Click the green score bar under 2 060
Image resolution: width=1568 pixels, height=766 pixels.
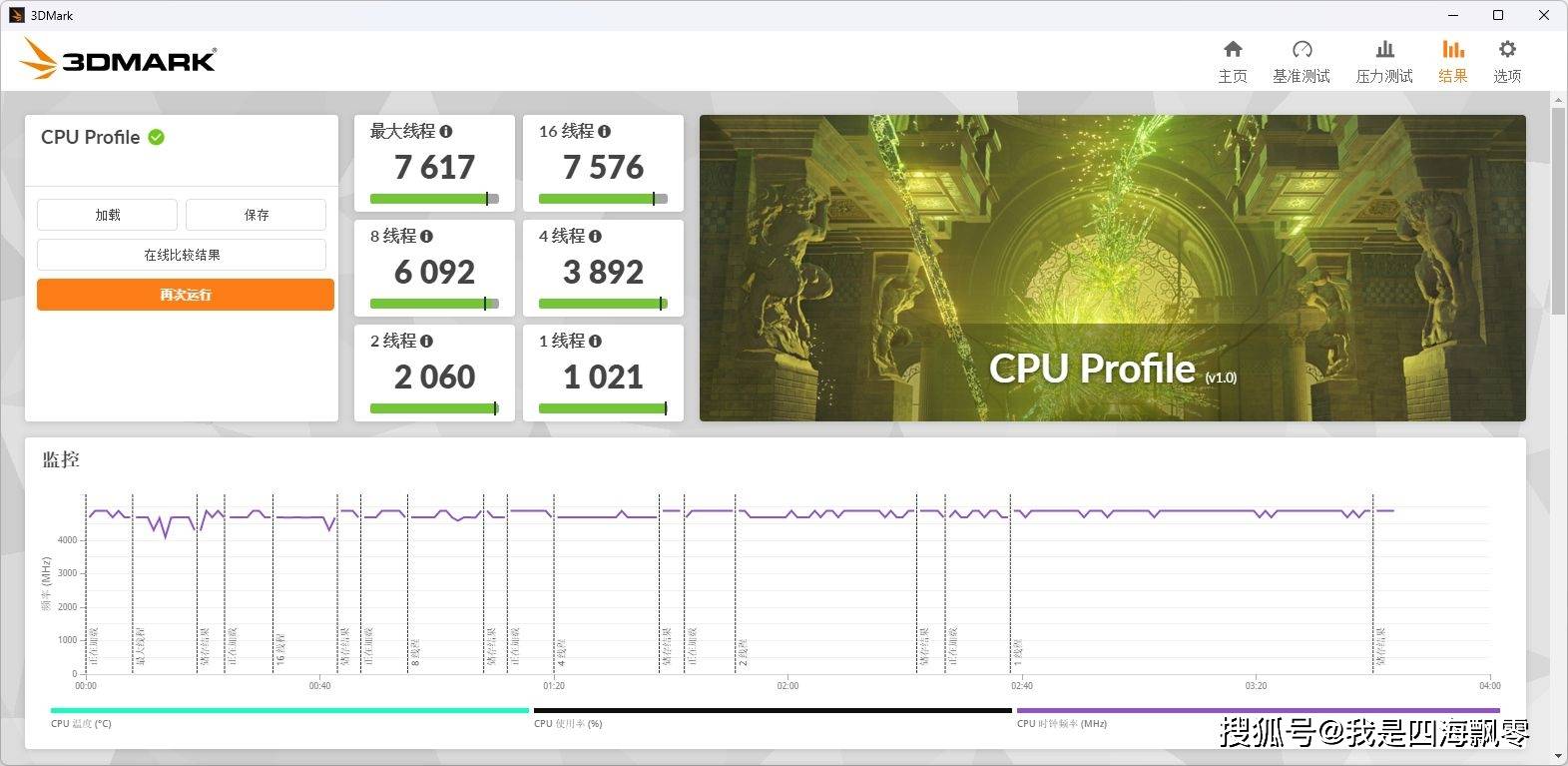pyautogui.click(x=434, y=408)
